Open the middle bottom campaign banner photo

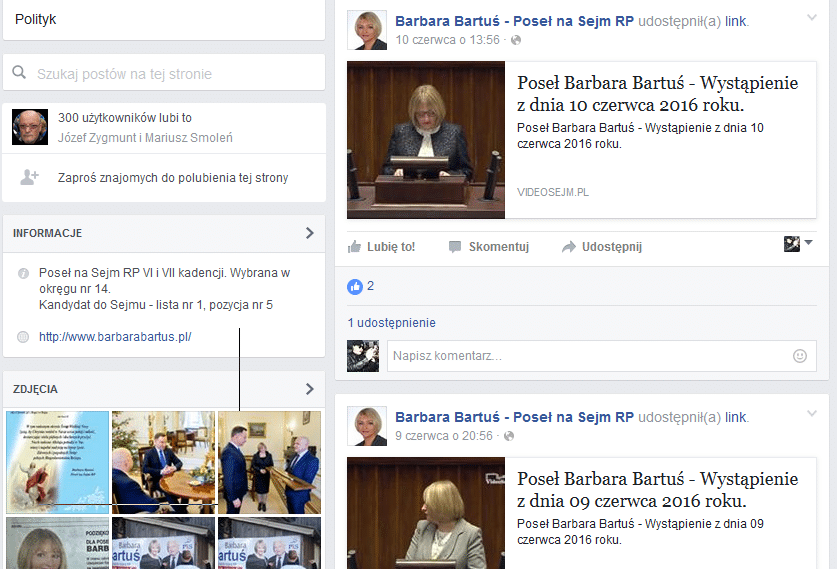pyautogui.click(x=163, y=543)
